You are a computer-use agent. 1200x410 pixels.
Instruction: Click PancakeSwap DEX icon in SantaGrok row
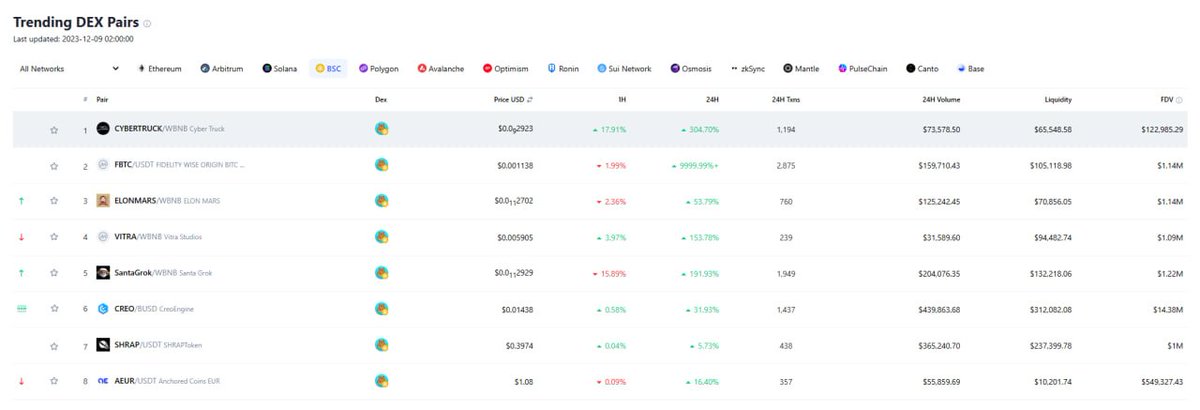pos(381,273)
